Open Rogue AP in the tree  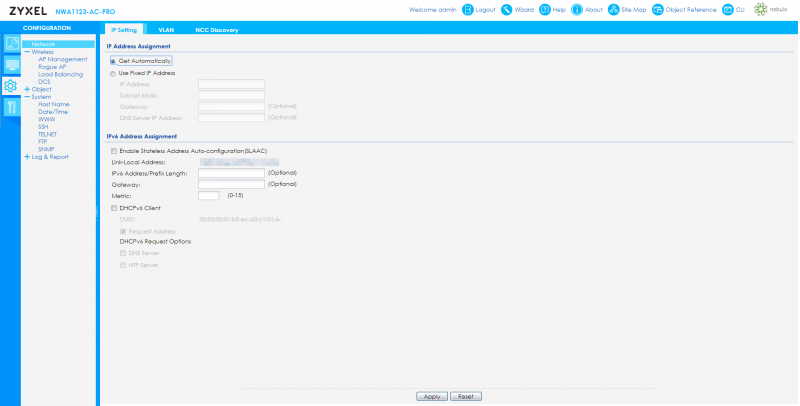(x=52, y=67)
